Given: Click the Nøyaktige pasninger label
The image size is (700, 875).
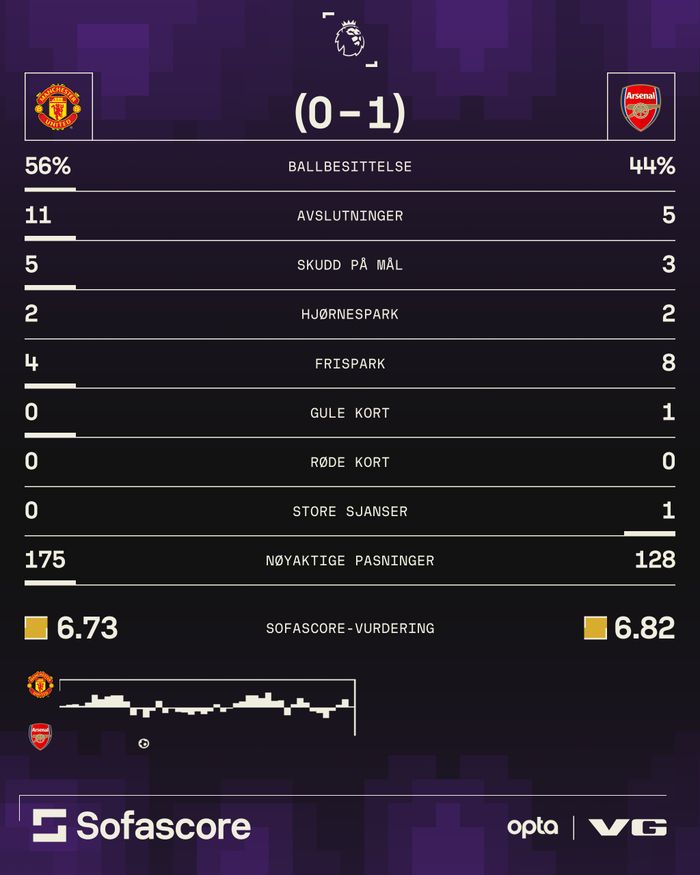Looking at the screenshot, I should [350, 560].
